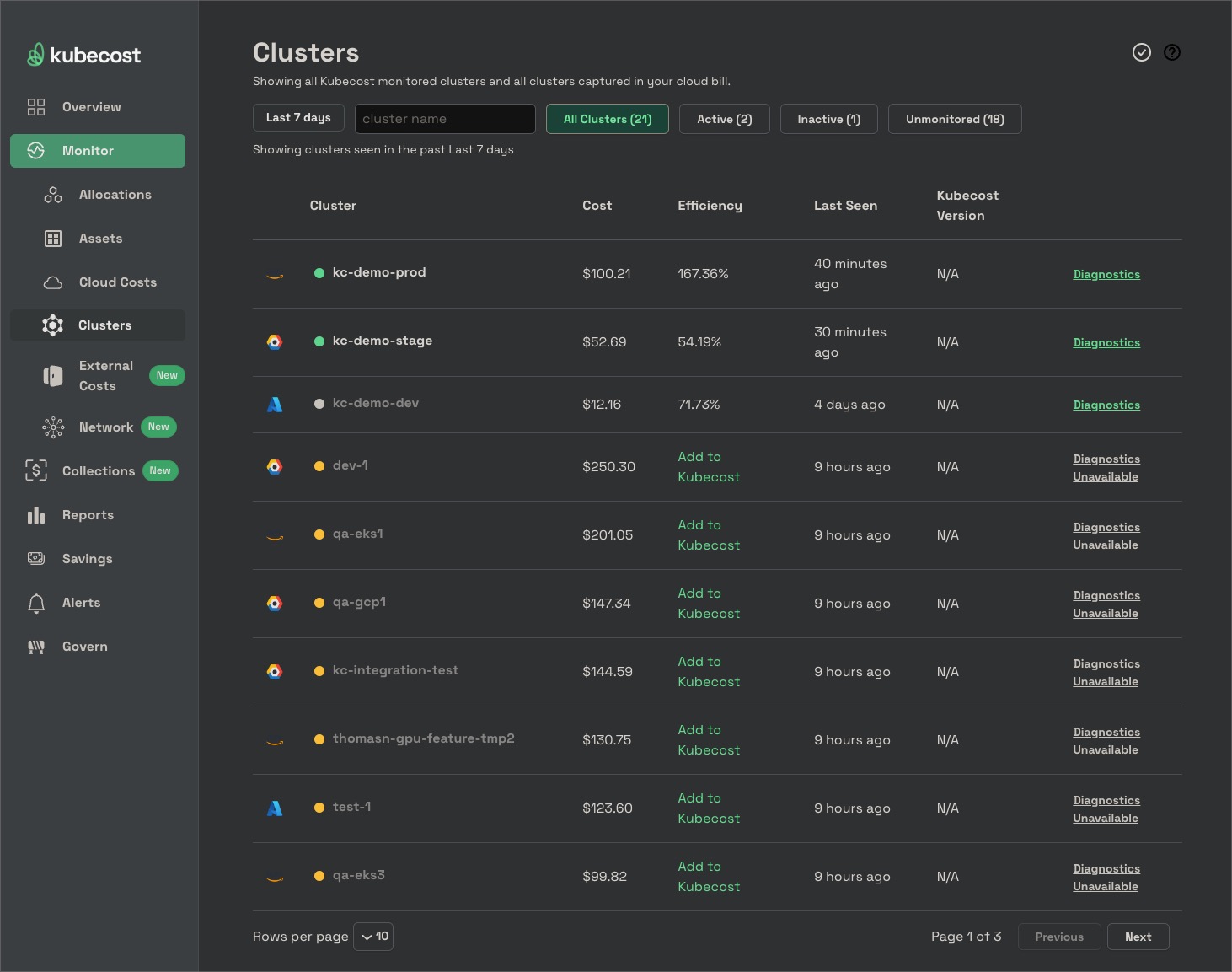Click Add to Kubecost for qa-eks3
This screenshot has width=1232, height=972.
(x=709, y=877)
